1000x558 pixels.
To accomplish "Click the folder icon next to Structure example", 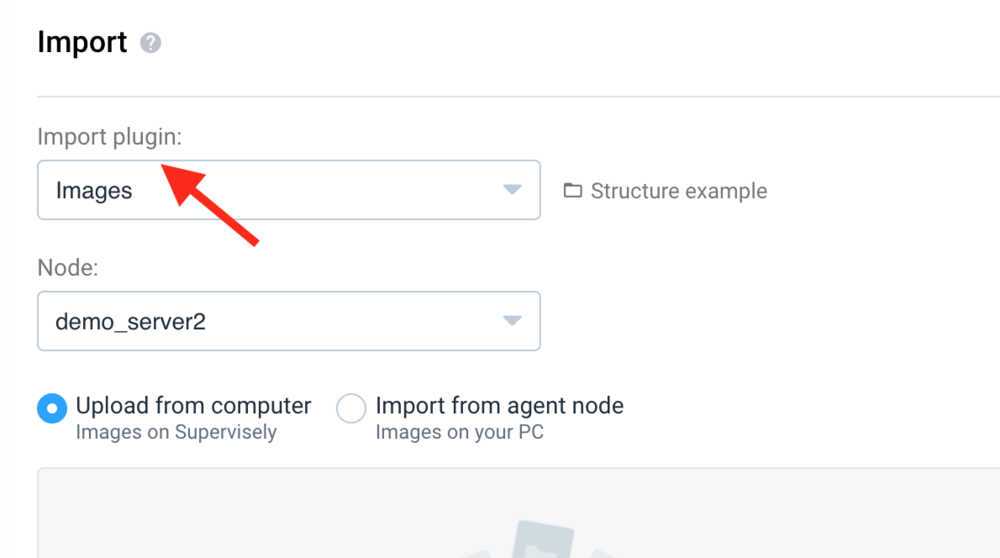I will tap(573, 190).
